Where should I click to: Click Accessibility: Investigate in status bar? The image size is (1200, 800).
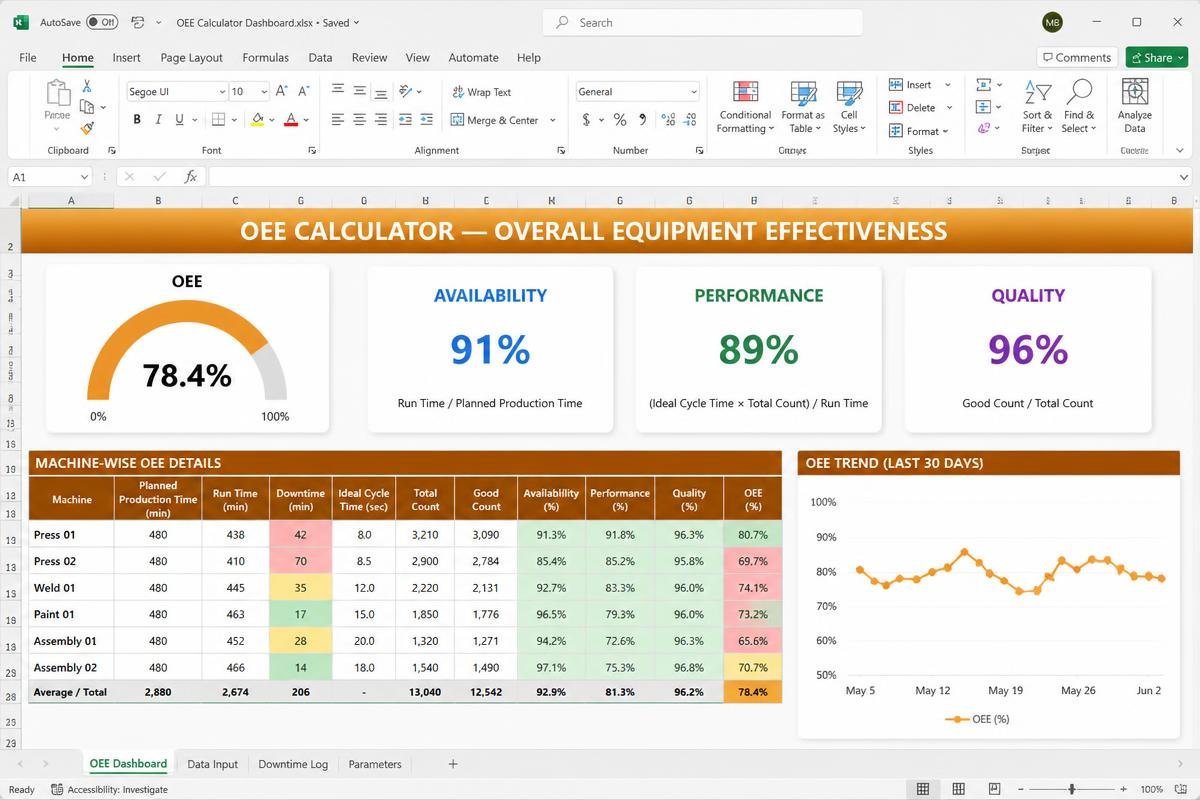tap(109, 789)
